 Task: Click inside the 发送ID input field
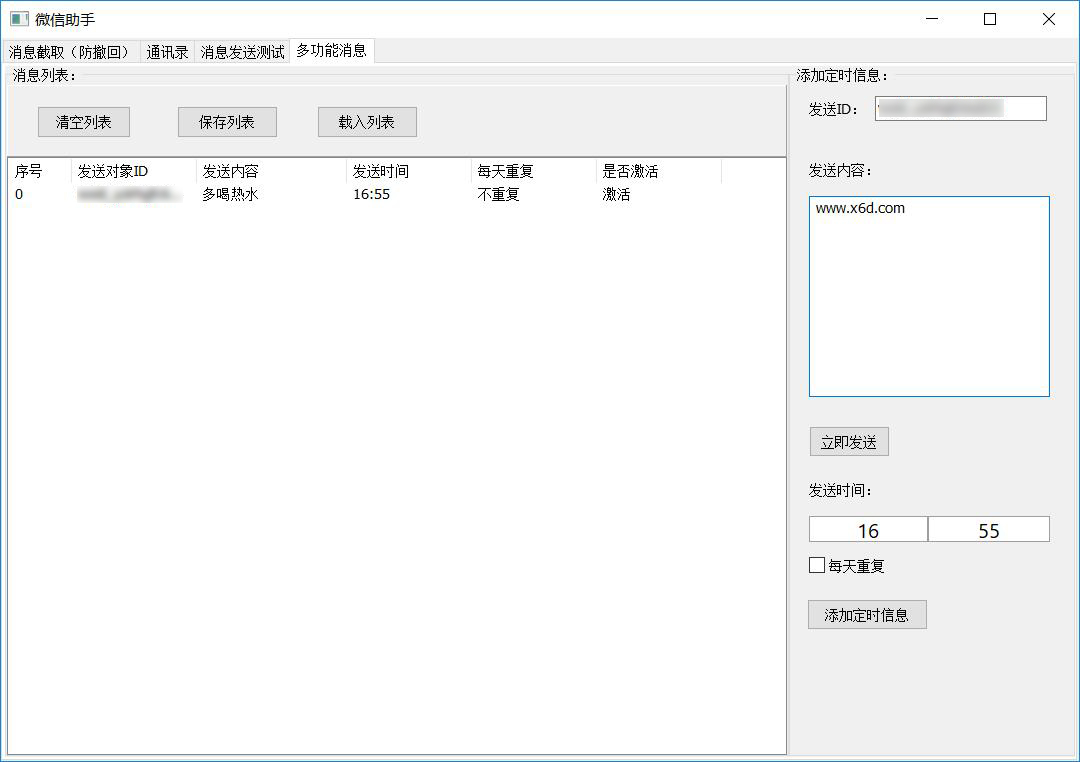click(x=960, y=108)
